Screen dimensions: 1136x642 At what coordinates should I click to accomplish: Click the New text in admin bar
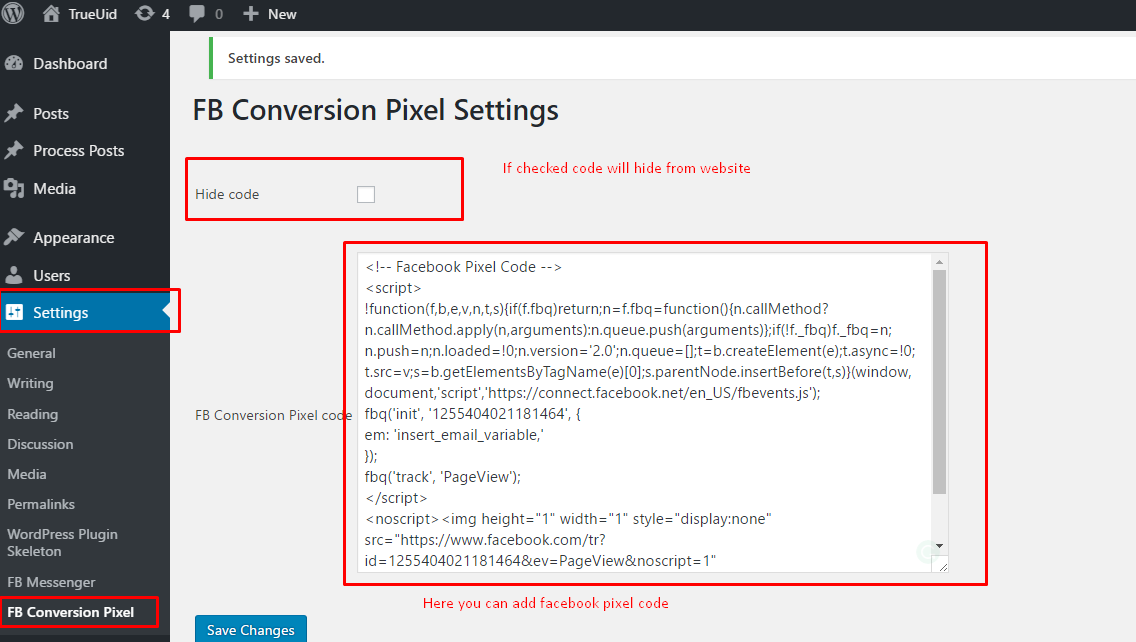pyautogui.click(x=282, y=14)
